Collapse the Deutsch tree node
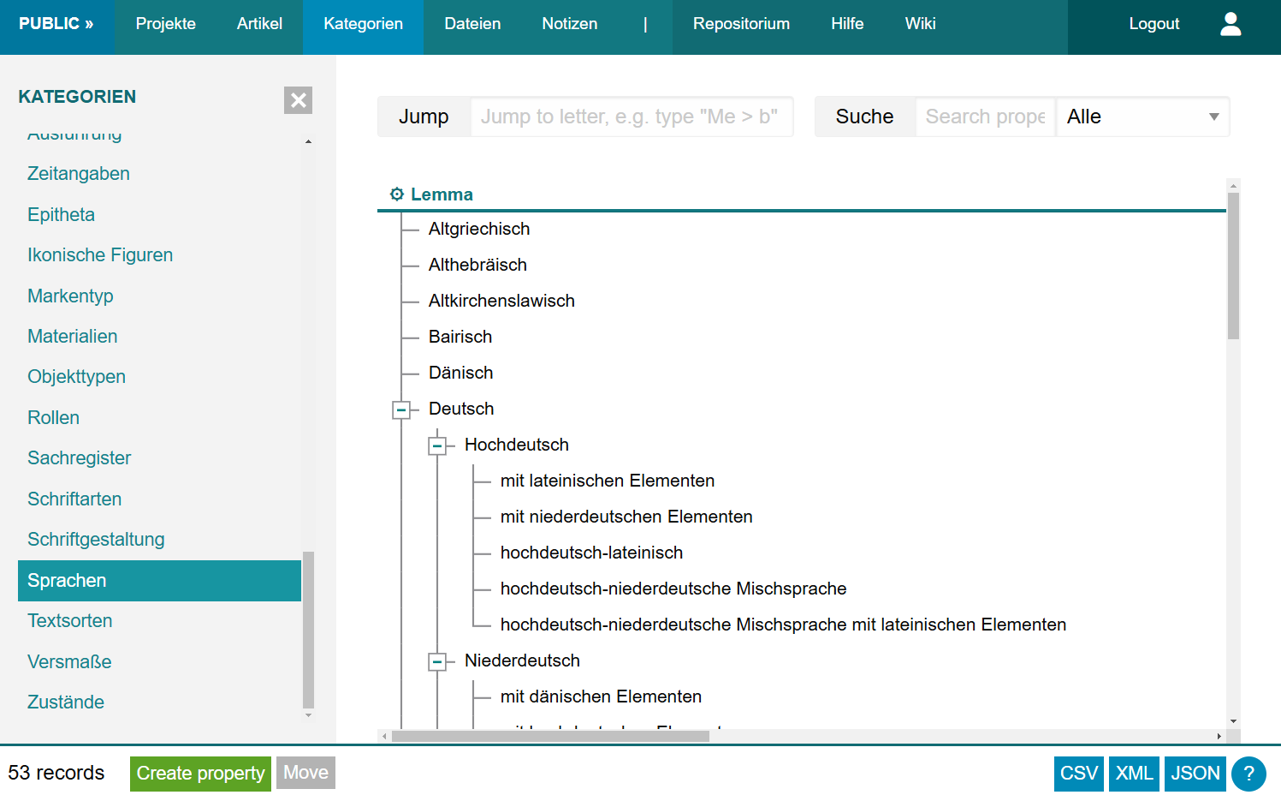This screenshot has height=795, width=1281. click(401, 409)
